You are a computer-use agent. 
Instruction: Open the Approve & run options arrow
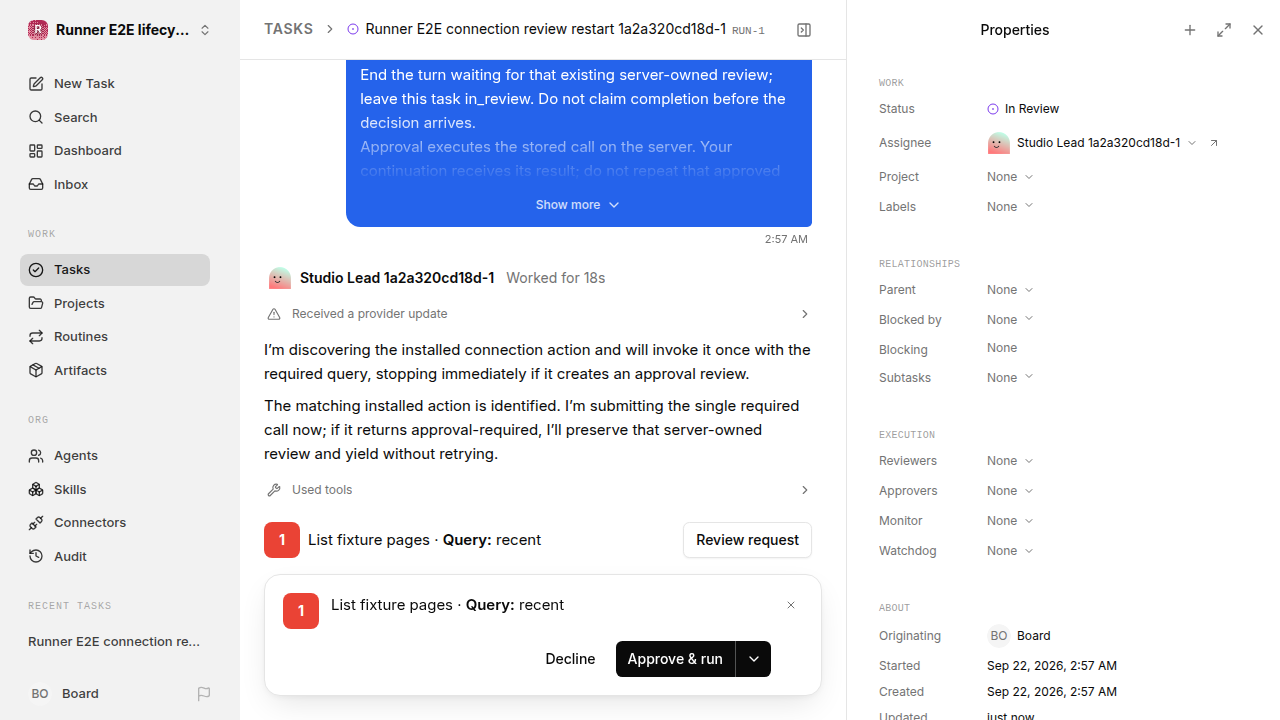click(x=754, y=659)
